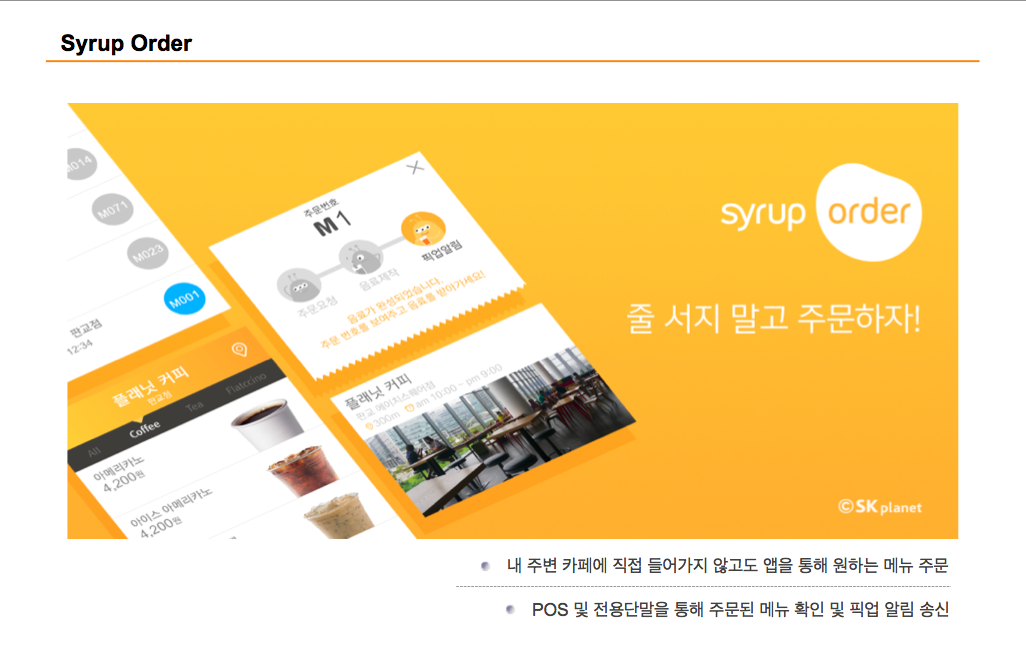The width and height of the screenshot is (1026, 665).
Task: Click 플래닛 커피 title on cafe photo card
Action: [379, 391]
